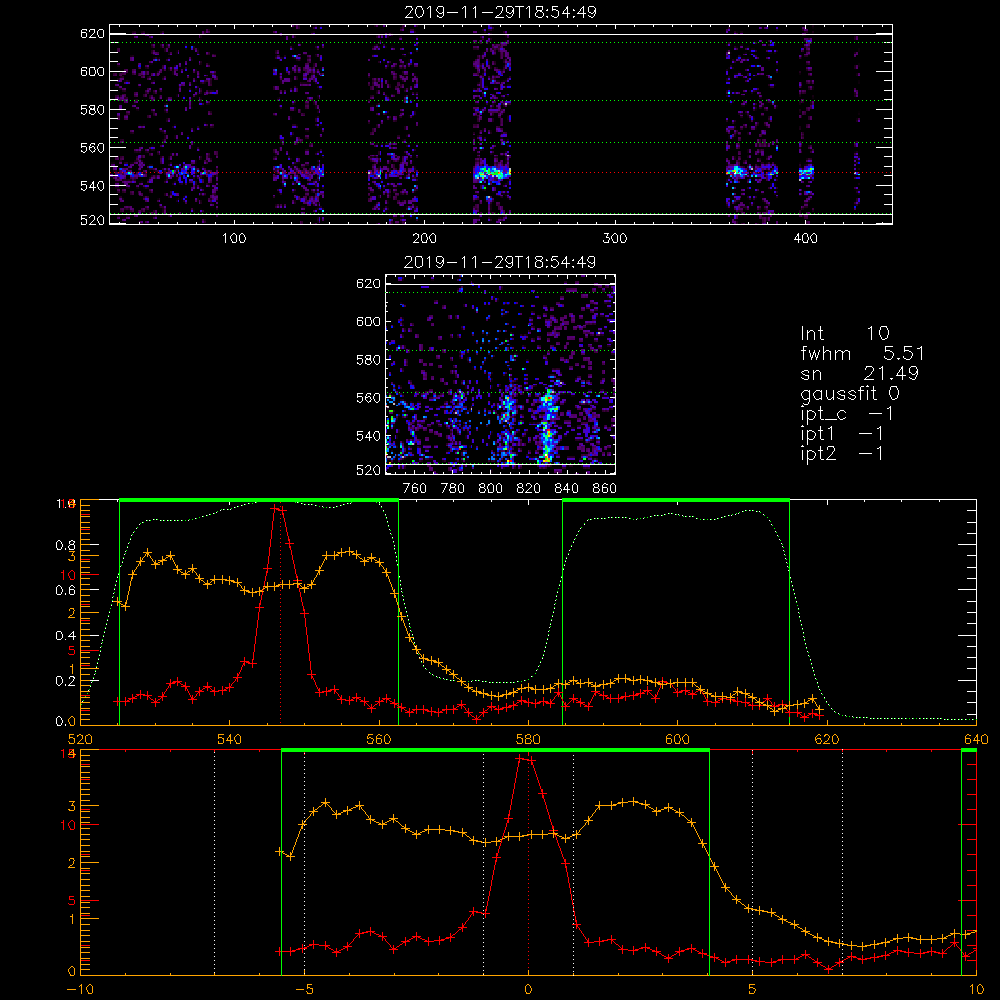Click x-axis label 5 of bottom plot
The width and height of the screenshot is (1000, 1000).
pyautogui.click(x=753, y=990)
